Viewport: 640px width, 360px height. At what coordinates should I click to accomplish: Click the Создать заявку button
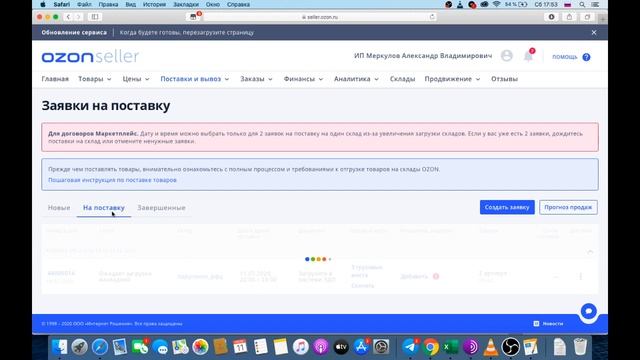point(507,207)
